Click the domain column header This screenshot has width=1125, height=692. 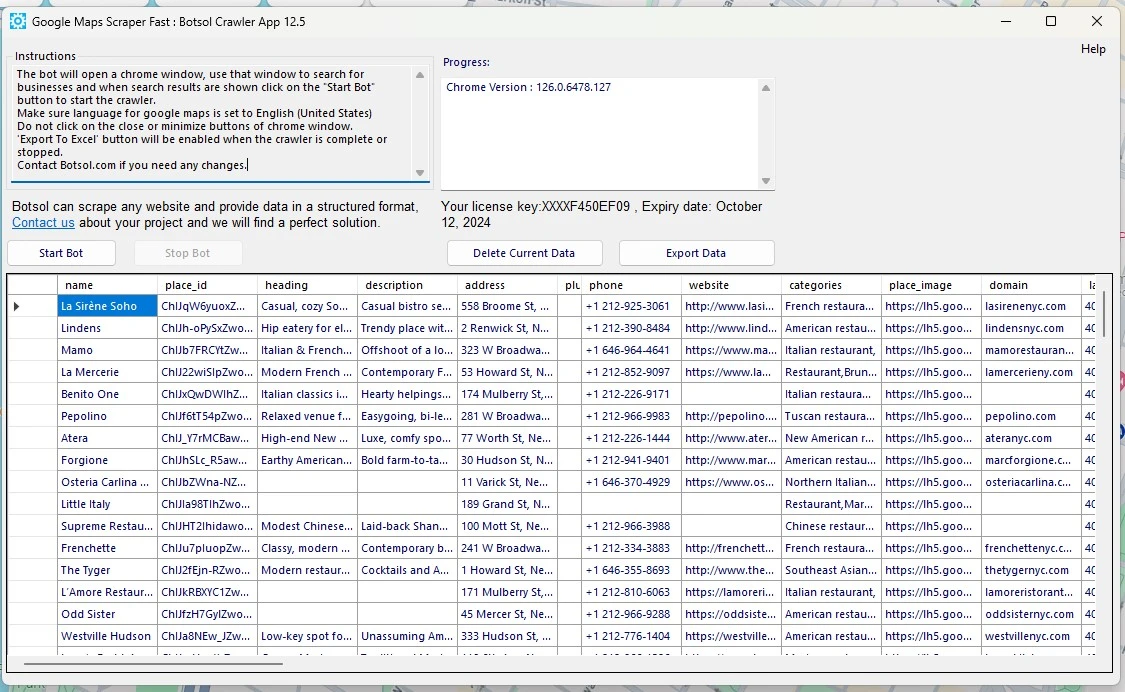point(1031,285)
